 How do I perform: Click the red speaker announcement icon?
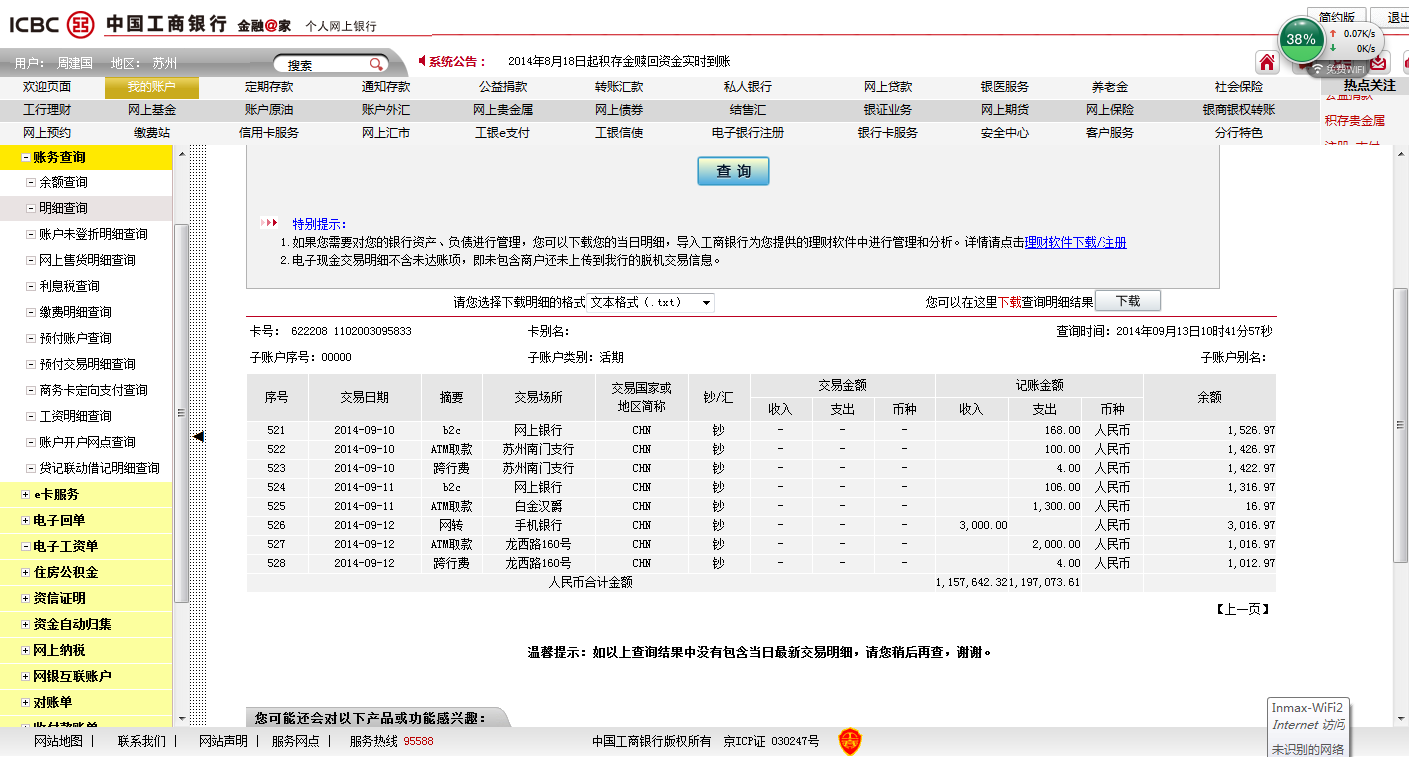(422, 61)
